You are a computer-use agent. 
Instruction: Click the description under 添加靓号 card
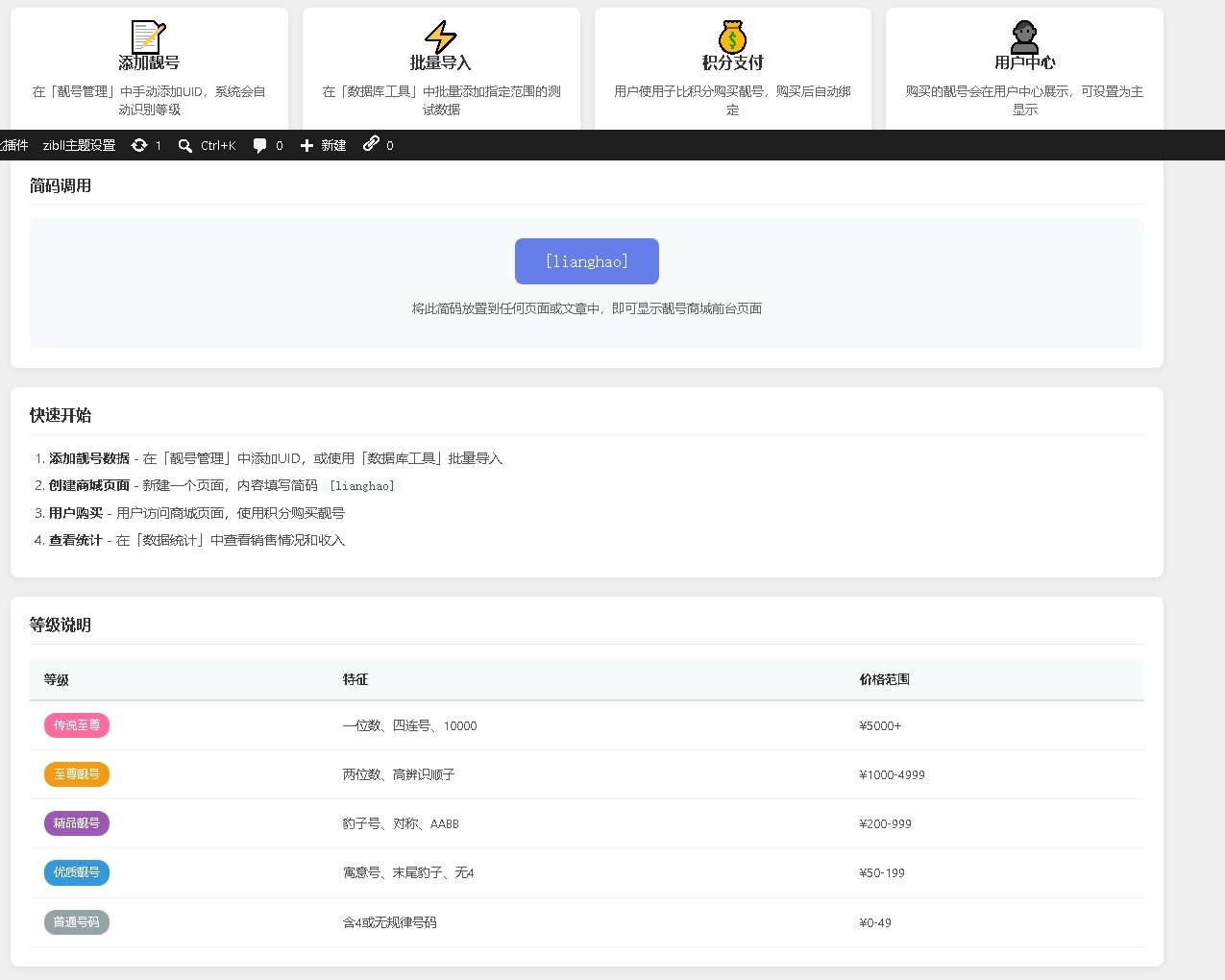tap(149, 100)
